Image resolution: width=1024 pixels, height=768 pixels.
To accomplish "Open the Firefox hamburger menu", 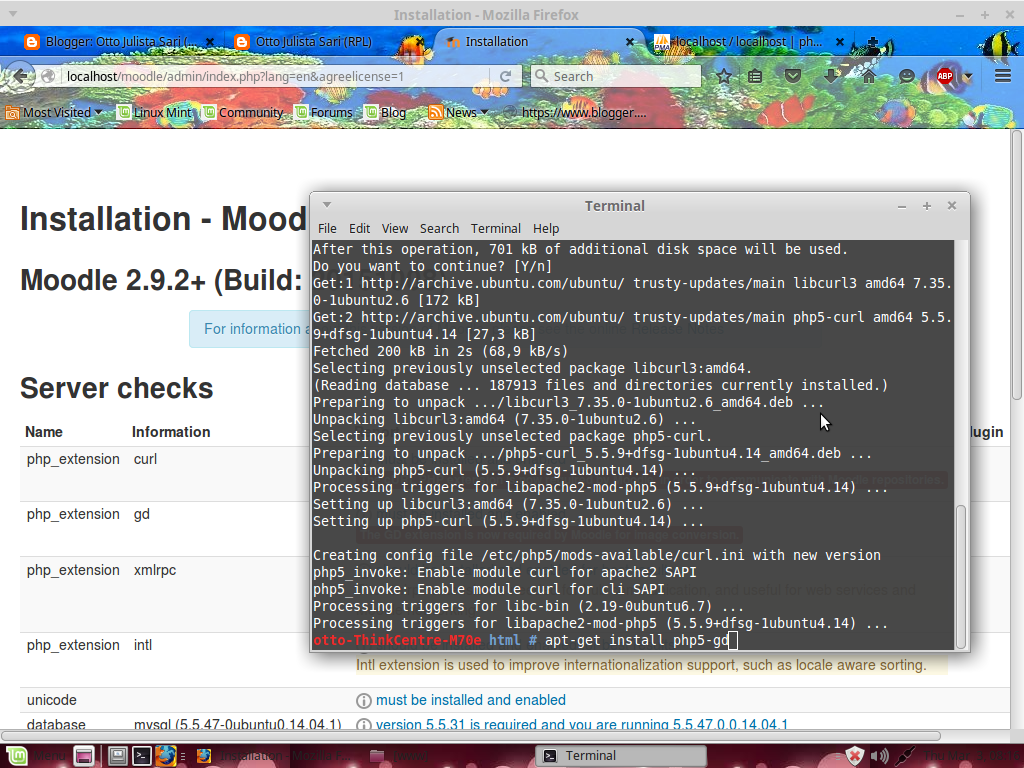I will tap(1003, 76).
